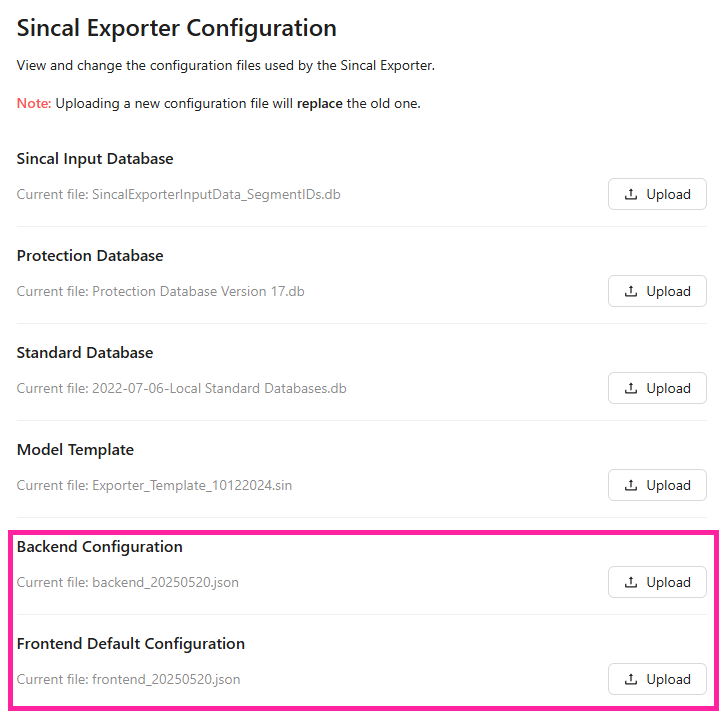Image resolution: width=728 pixels, height=714 pixels.
Task: Click the Protection Database section heading
Action: [90, 256]
